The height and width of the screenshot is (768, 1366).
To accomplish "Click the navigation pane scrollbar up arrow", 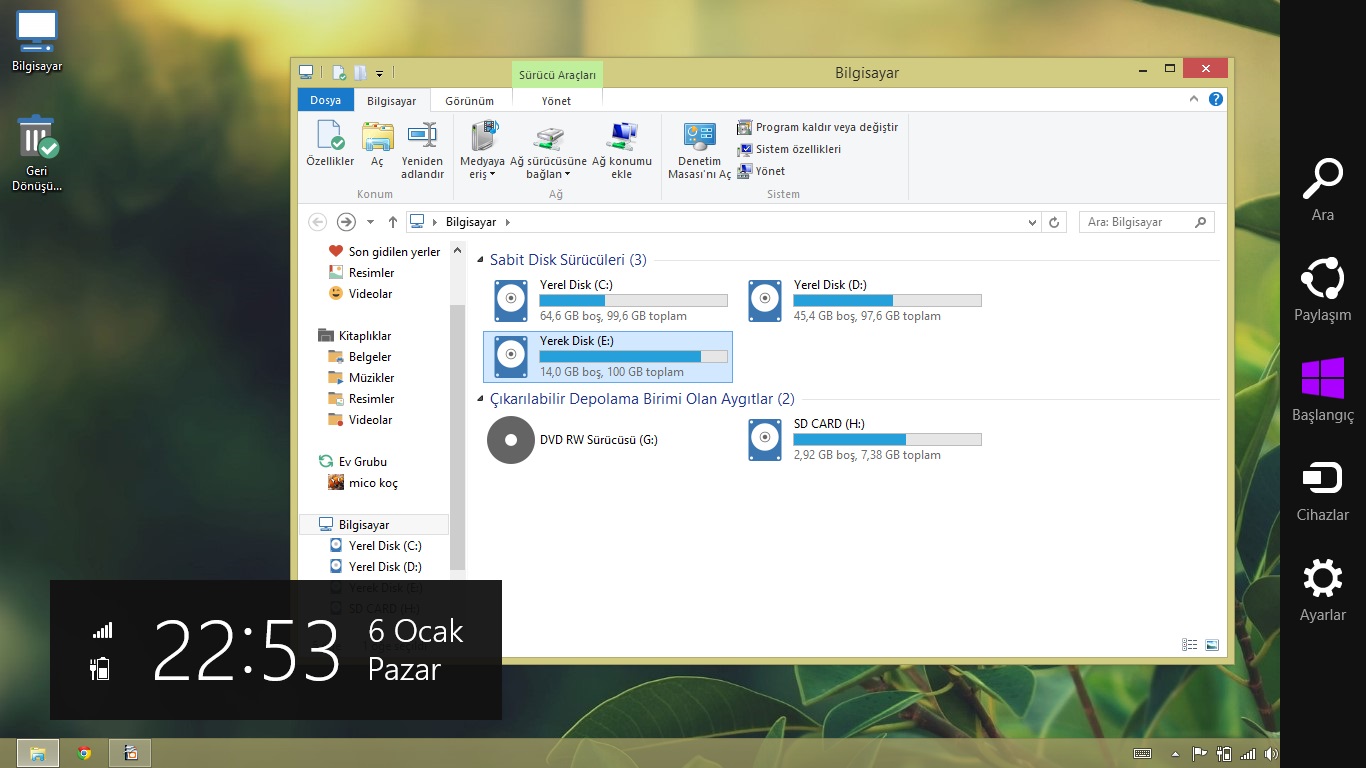I will pyautogui.click(x=458, y=250).
